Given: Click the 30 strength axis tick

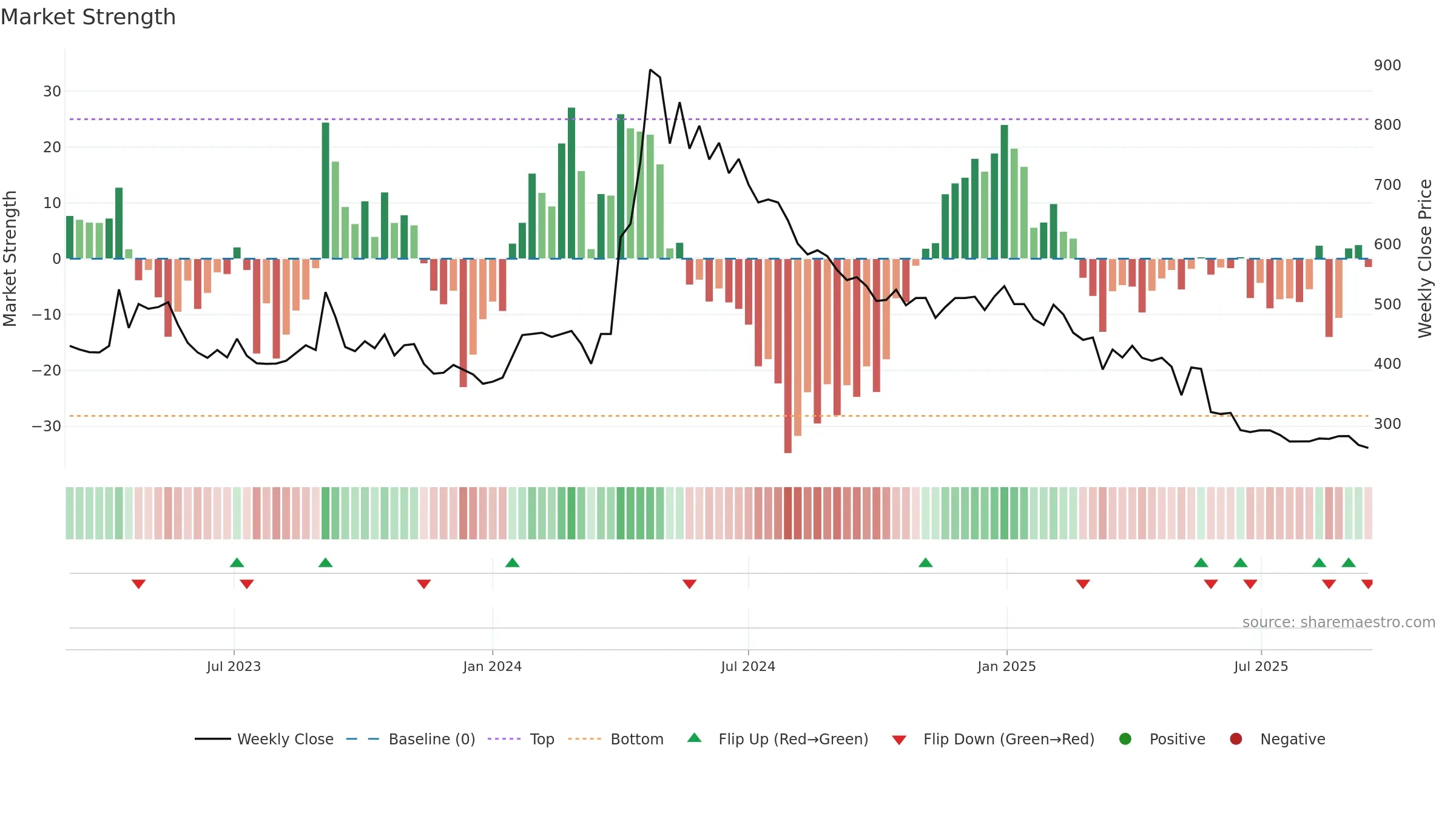Looking at the screenshot, I should click(x=52, y=91).
